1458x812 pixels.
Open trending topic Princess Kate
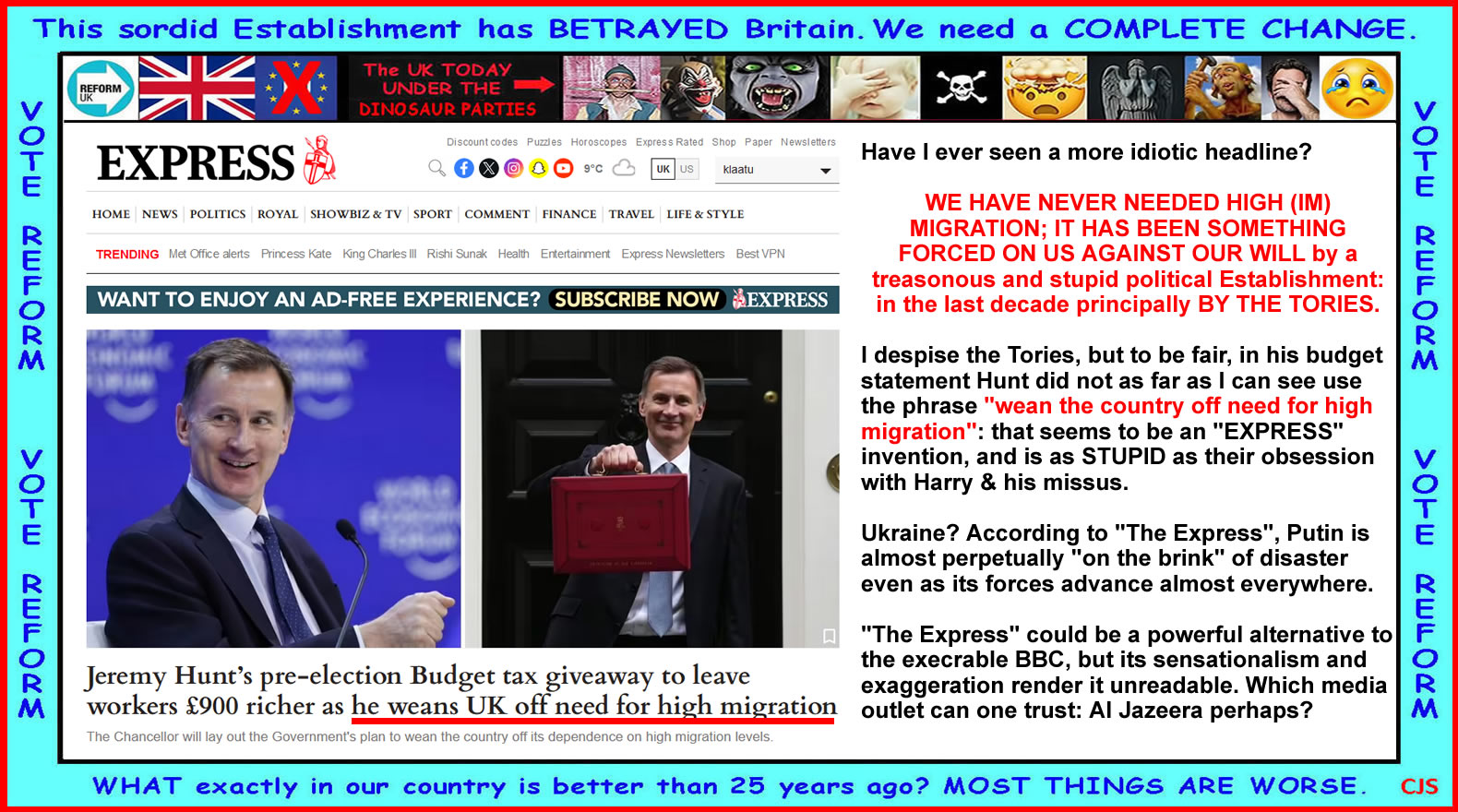pos(296,254)
